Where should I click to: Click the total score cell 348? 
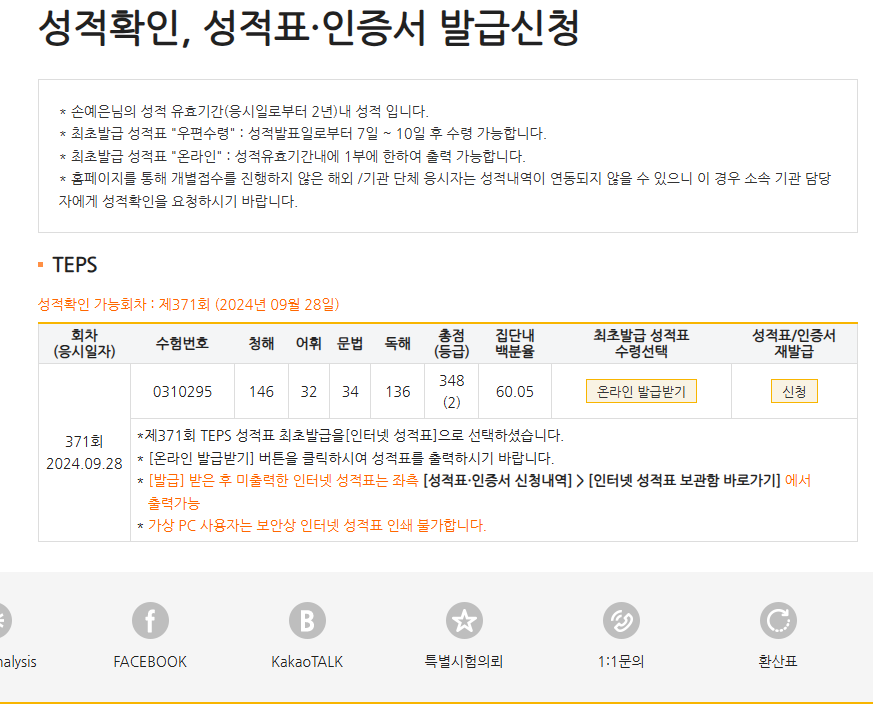click(451, 381)
